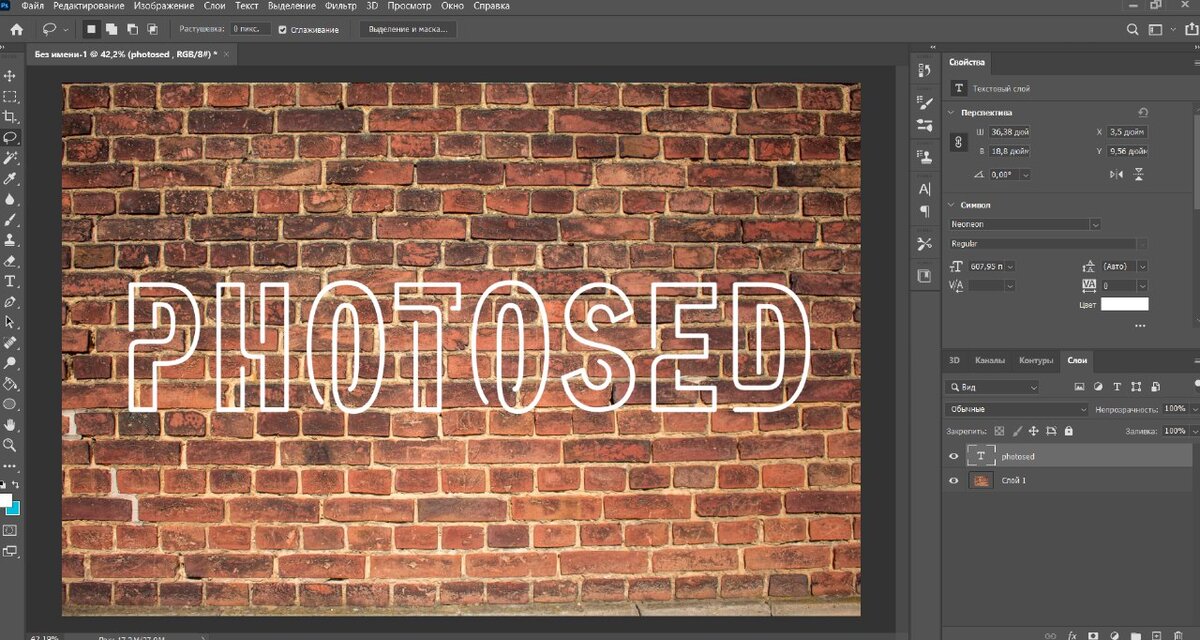This screenshot has width=1200, height=640.
Task: Click the add layer mask icon
Action: [x=1093, y=634]
